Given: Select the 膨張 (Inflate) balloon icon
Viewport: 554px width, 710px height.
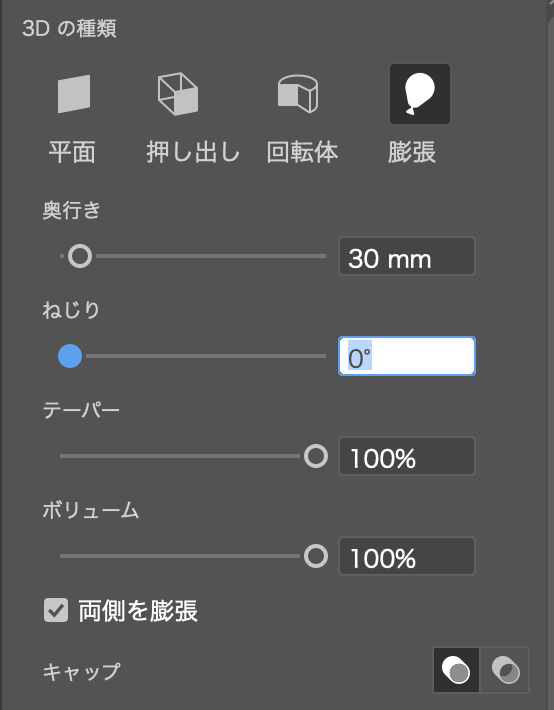Looking at the screenshot, I should click(420, 94).
